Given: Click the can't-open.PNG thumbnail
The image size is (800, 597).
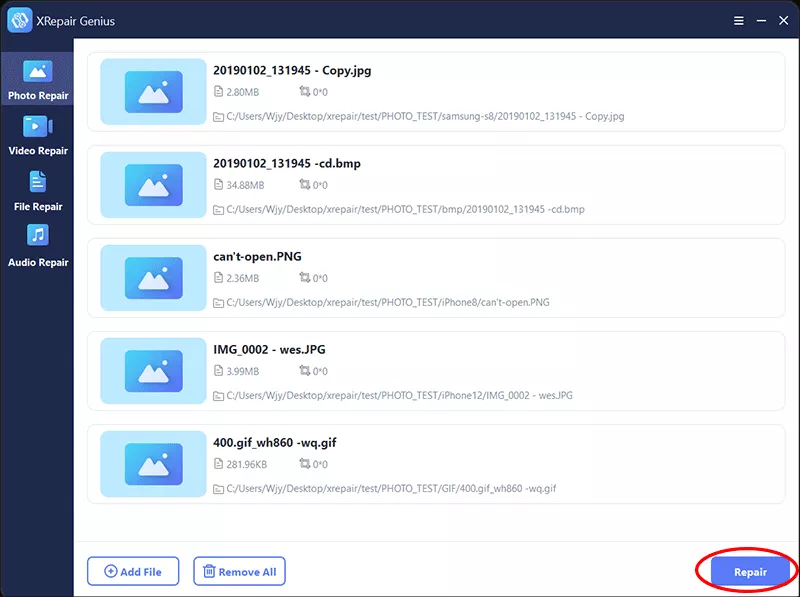Looking at the screenshot, I should click(x=153, y=277).
